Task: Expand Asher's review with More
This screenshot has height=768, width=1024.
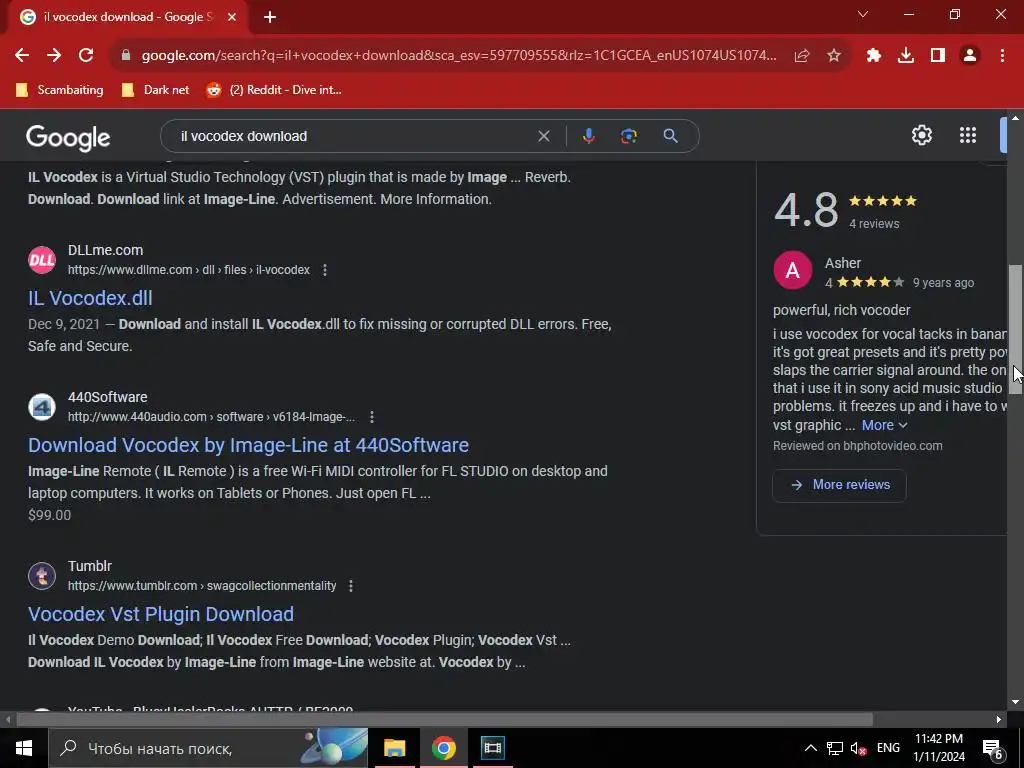Action: 884,425
